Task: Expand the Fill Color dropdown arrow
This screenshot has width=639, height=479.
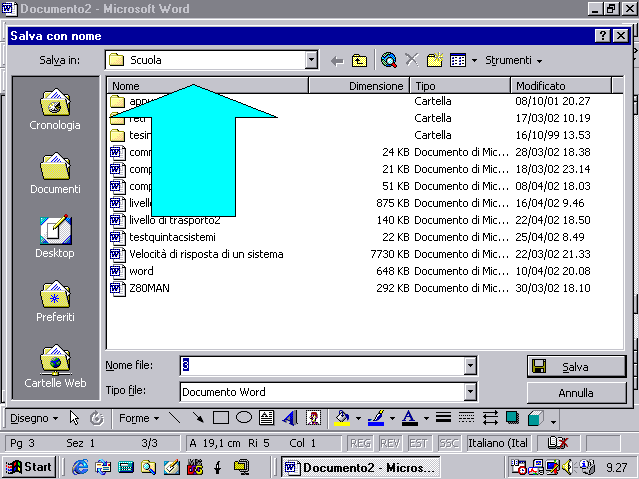Action: point(358,419)
